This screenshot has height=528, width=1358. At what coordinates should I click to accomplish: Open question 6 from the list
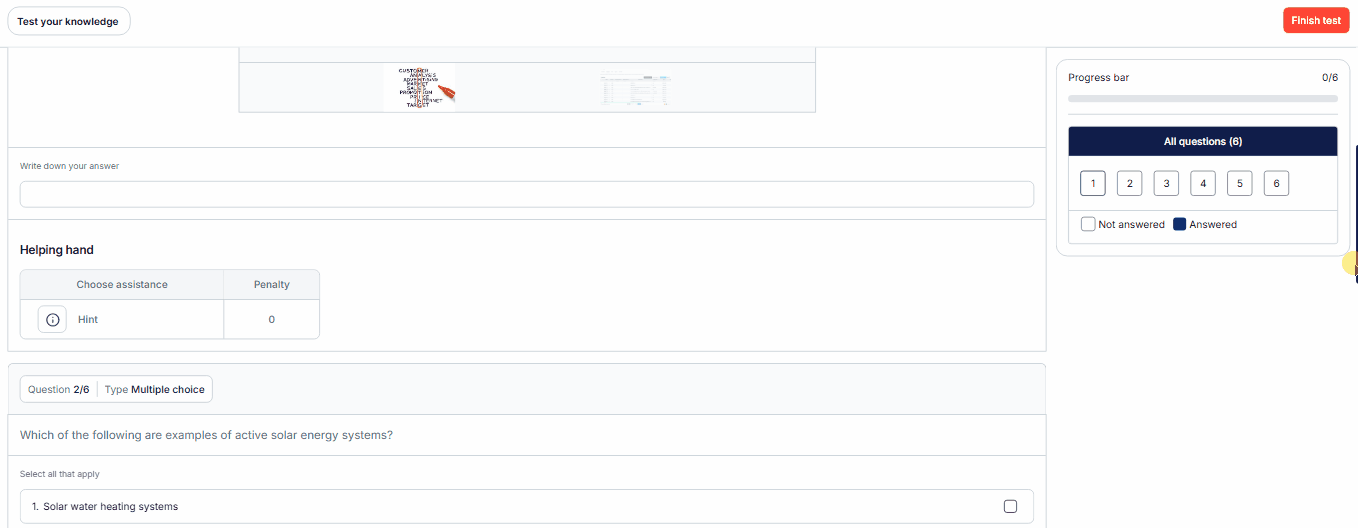[1276, 183]
